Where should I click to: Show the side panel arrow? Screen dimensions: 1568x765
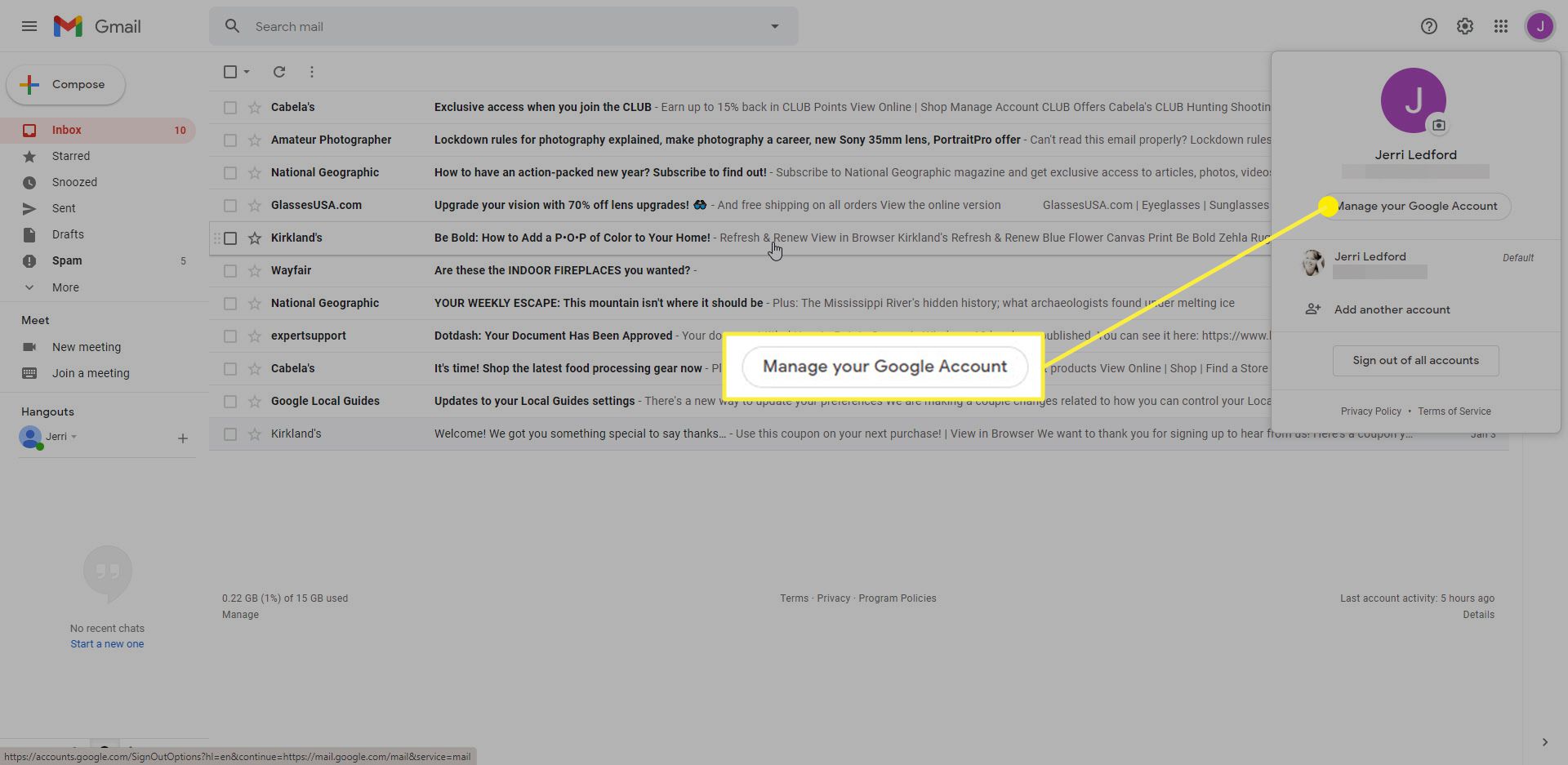(x=1544, y=742)
